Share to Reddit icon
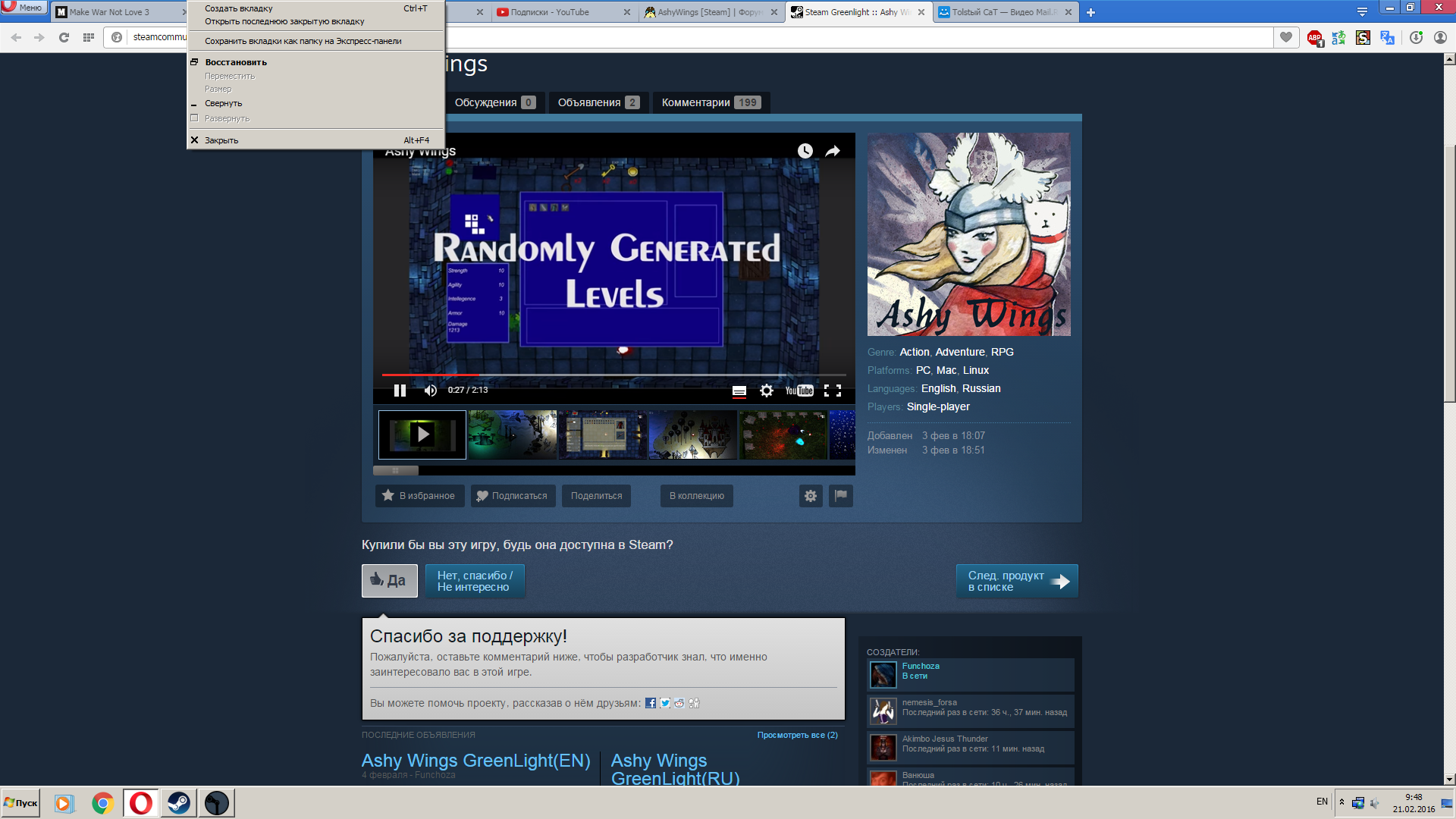The image size is (1456, 819). pos(679,703)
